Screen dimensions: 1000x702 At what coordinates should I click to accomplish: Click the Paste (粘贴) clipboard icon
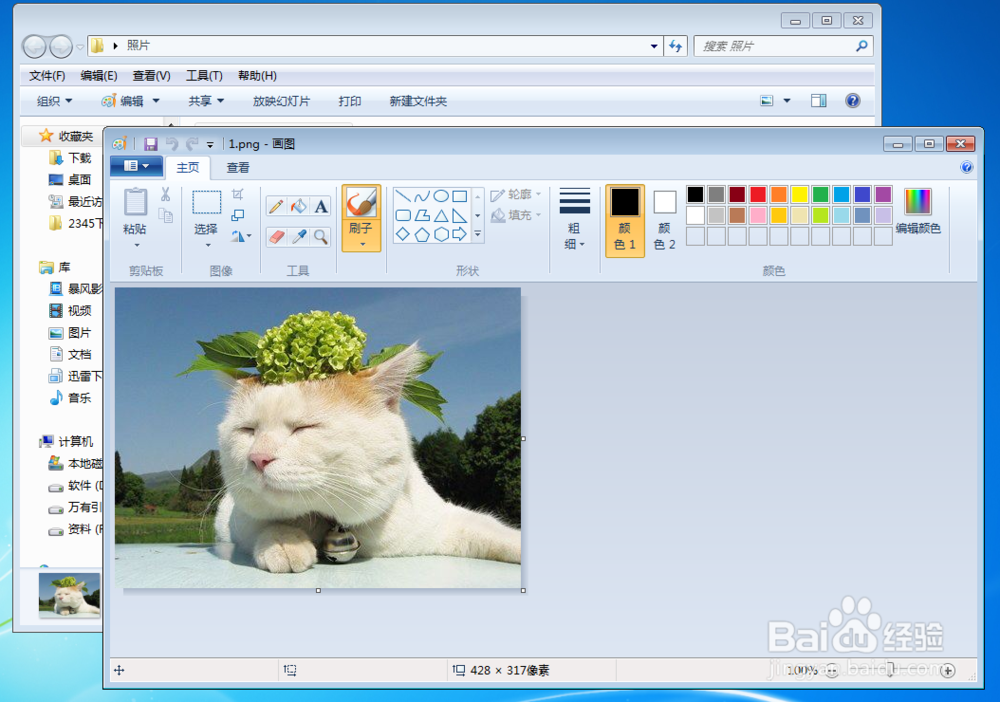[135, 201]
